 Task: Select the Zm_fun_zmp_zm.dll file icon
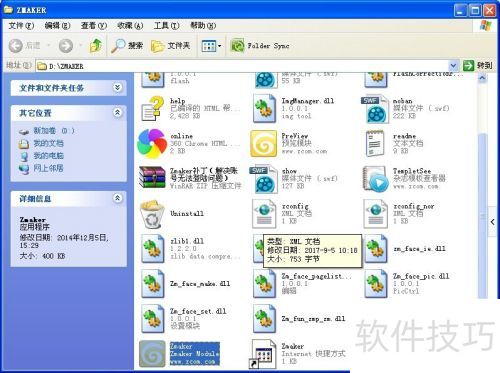[x=264, y=319]
